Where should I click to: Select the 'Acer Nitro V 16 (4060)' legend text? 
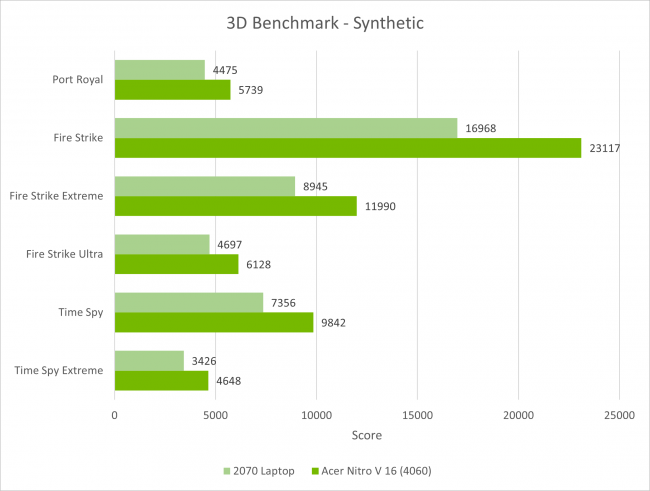(376, 471)
